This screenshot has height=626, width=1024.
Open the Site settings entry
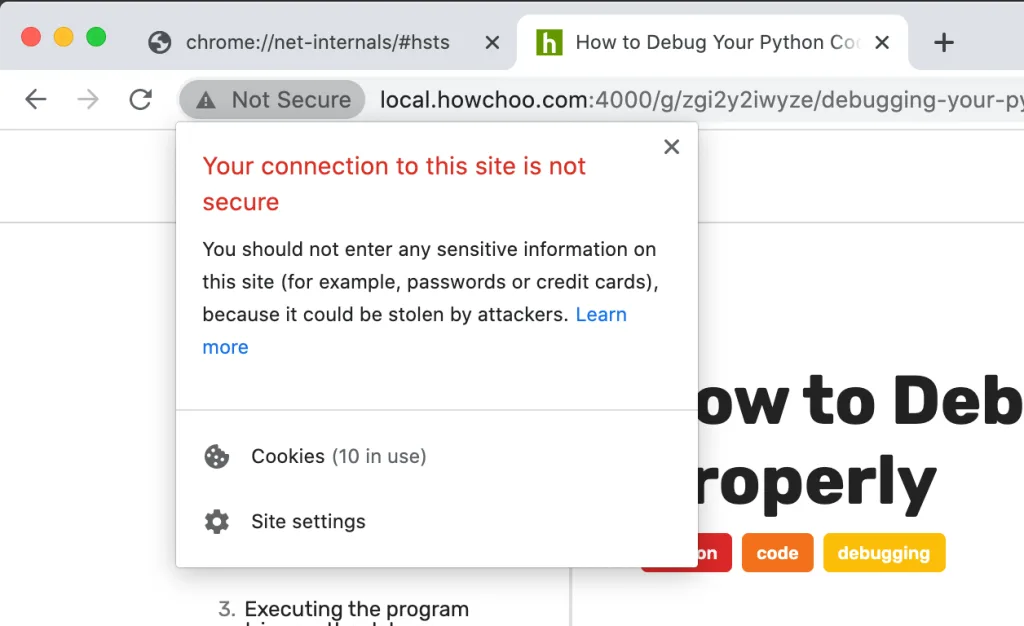pos(308,522)
